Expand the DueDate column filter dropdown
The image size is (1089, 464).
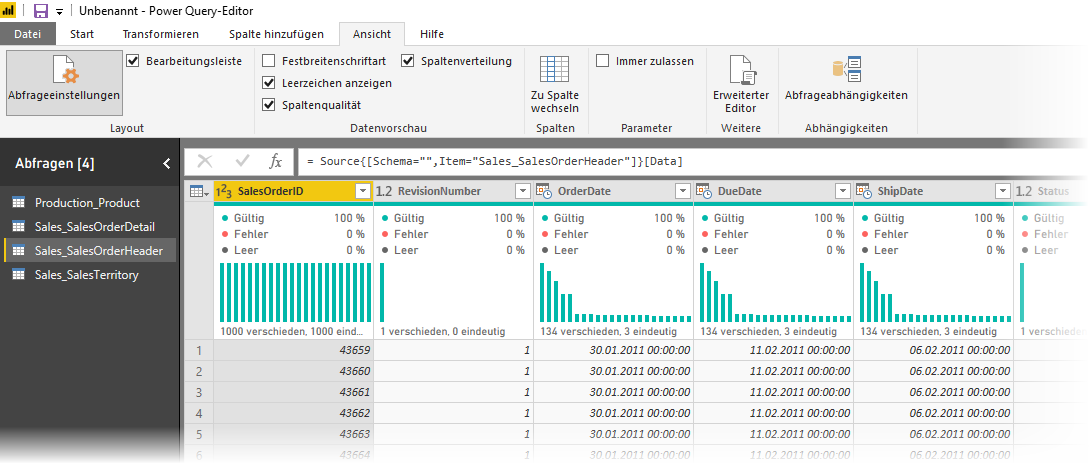(842, 191)
